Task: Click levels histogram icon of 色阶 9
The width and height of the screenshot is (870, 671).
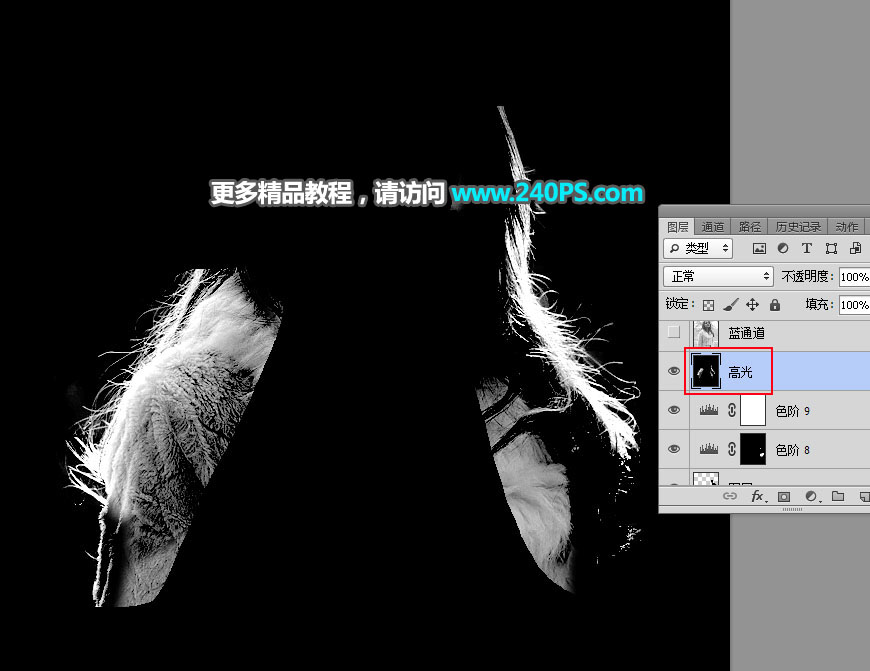Action: 709,410
